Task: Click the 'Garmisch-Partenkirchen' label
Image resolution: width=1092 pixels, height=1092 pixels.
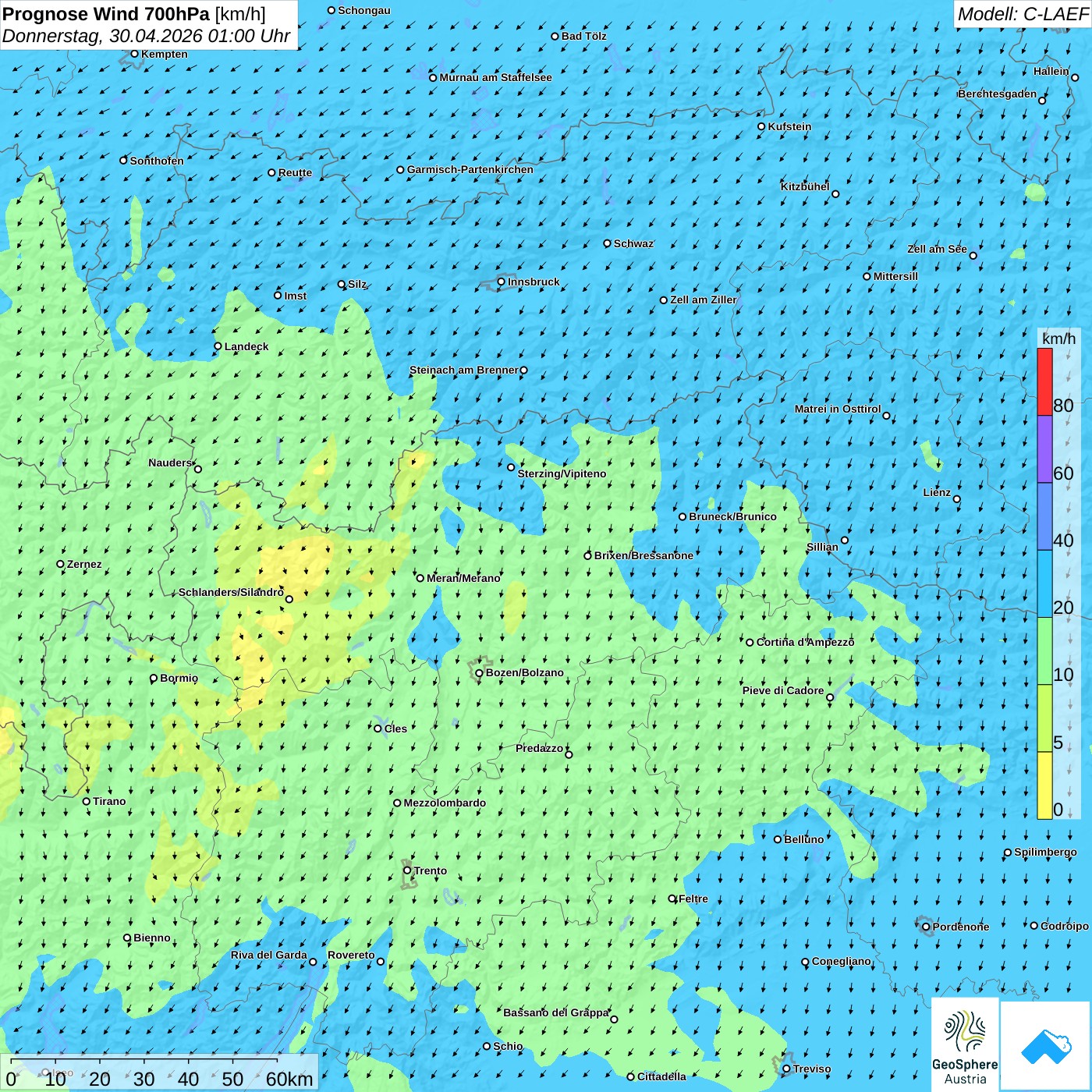Action: coord(470,169)
